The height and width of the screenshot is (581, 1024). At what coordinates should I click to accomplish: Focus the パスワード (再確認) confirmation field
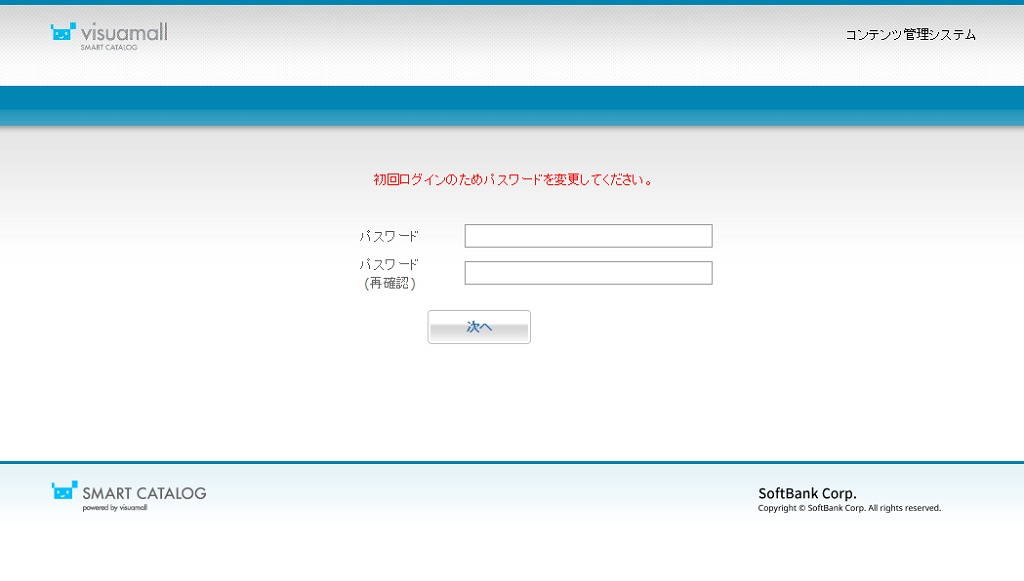588,273
